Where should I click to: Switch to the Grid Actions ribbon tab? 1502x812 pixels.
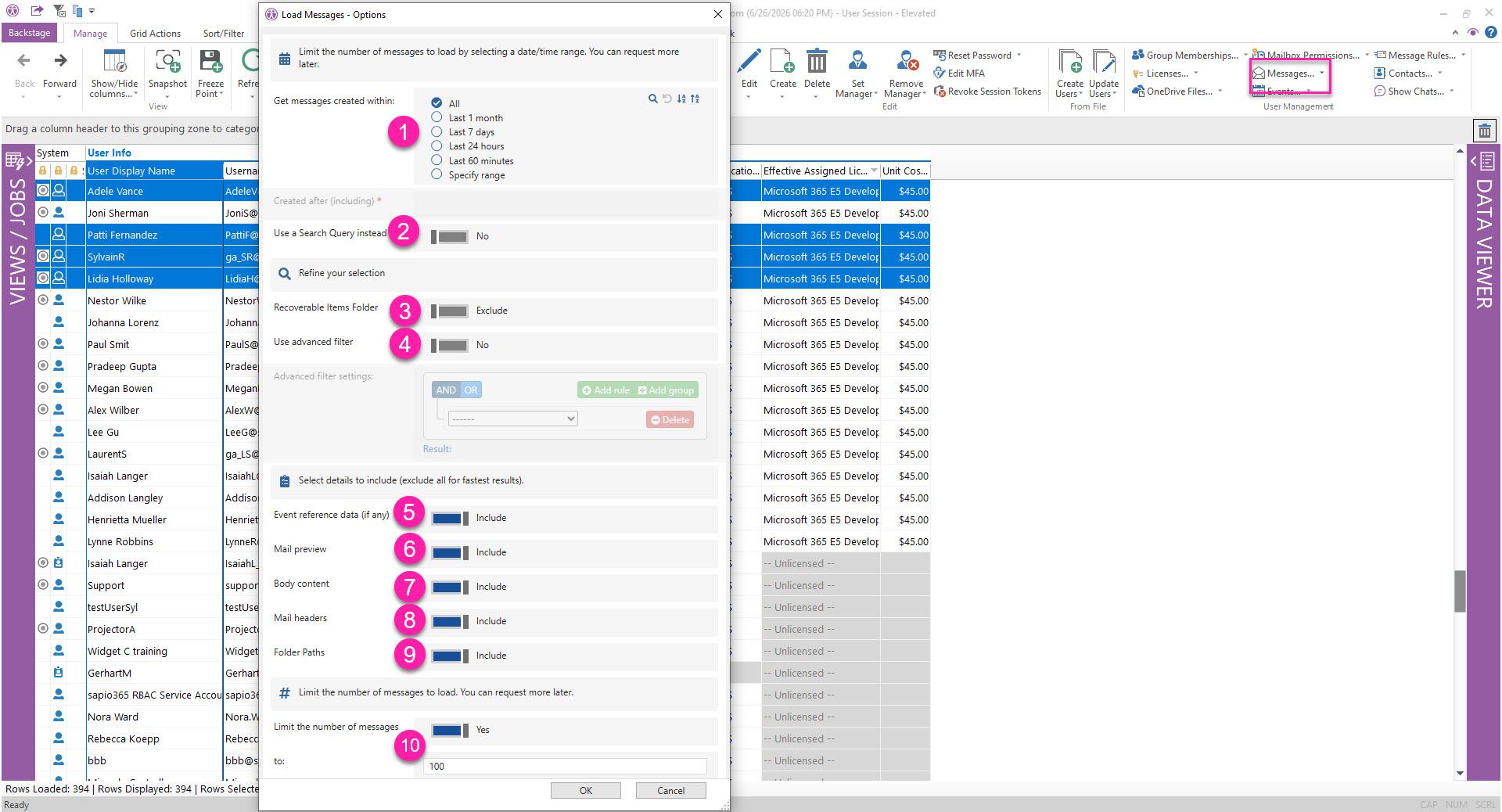click(155, 34)
